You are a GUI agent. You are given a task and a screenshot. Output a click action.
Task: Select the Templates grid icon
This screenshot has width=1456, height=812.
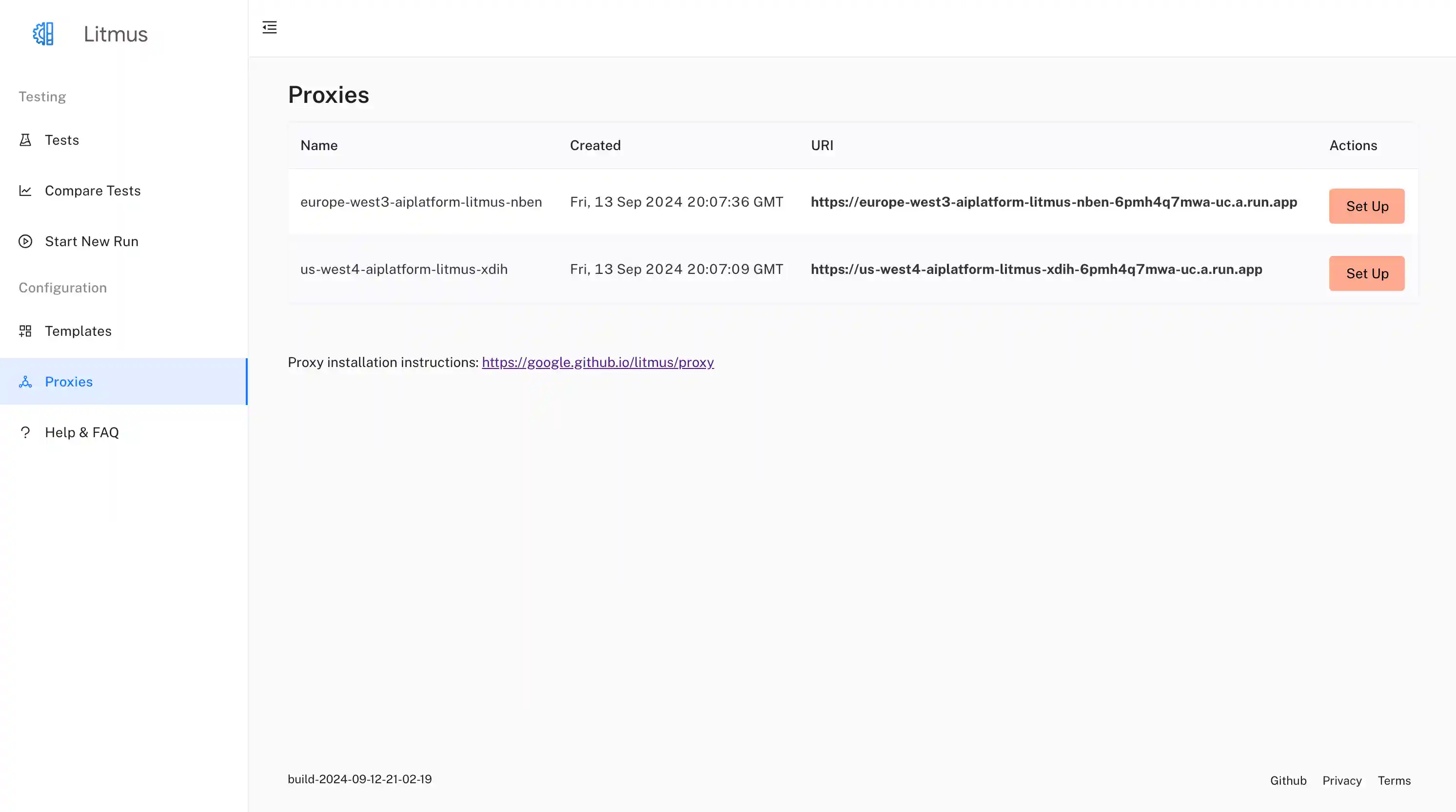pos(25,330)
